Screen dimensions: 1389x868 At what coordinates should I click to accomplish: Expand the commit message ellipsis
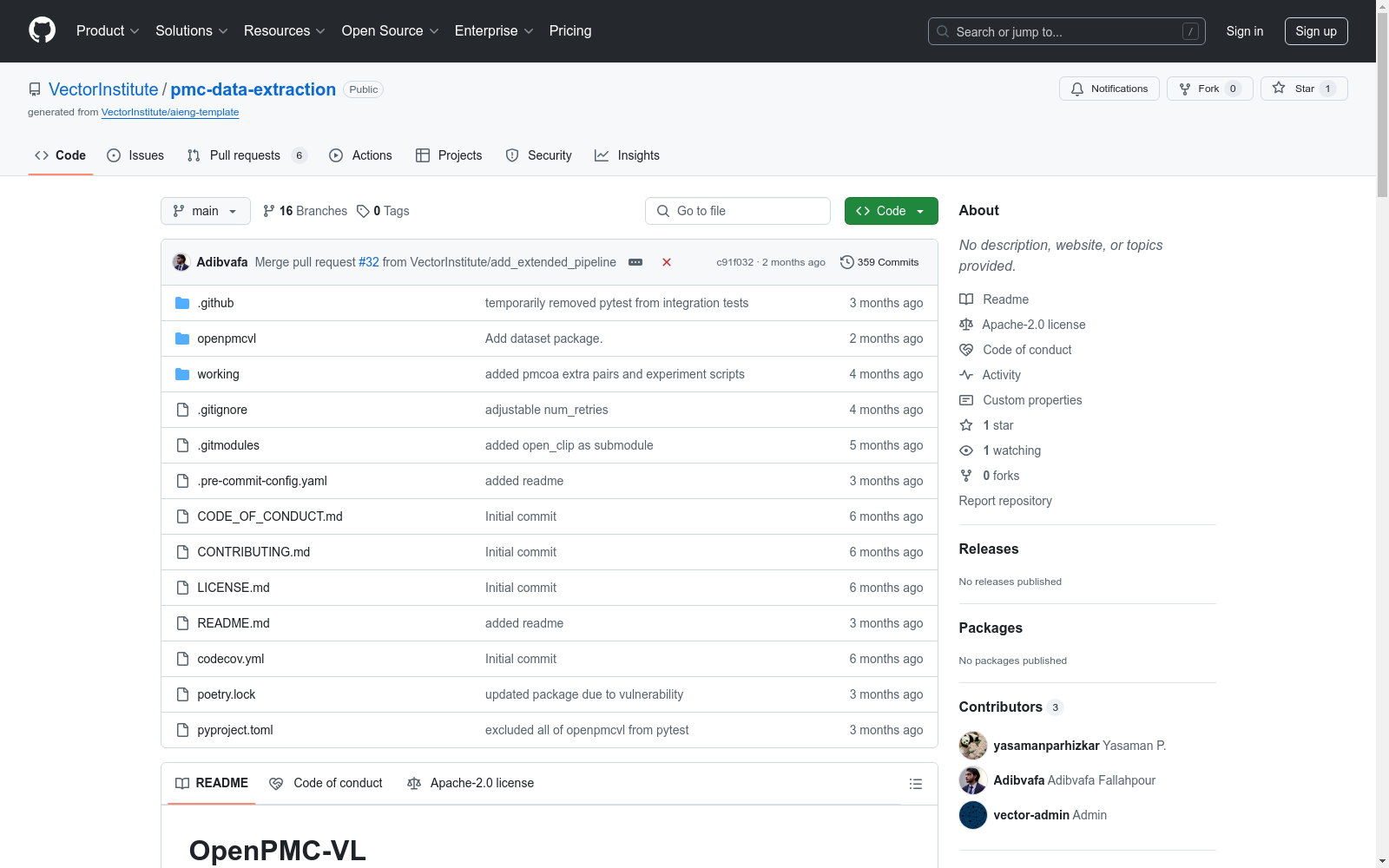tap(635, 262)
